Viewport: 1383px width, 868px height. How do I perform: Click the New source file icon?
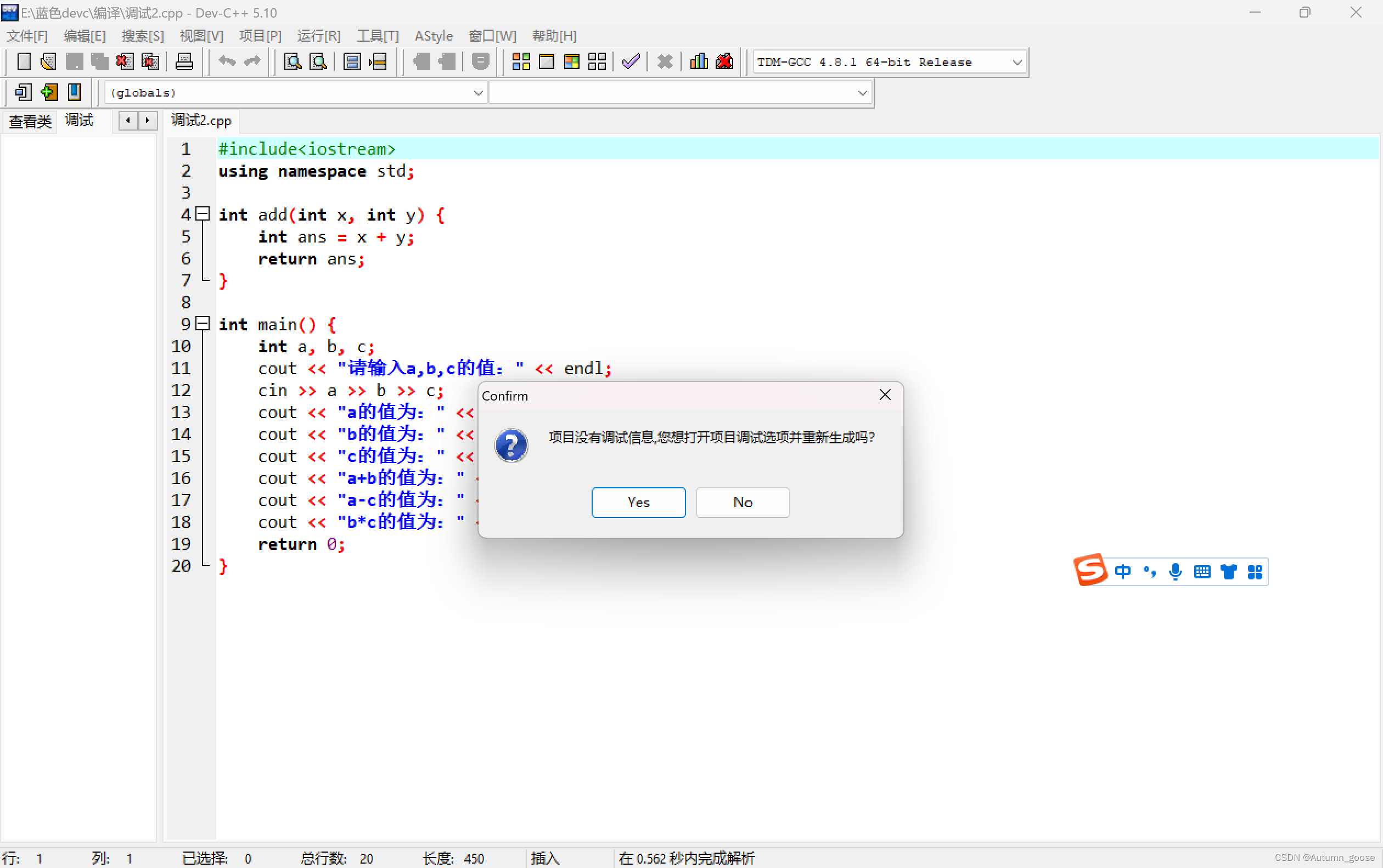(24, 61)
